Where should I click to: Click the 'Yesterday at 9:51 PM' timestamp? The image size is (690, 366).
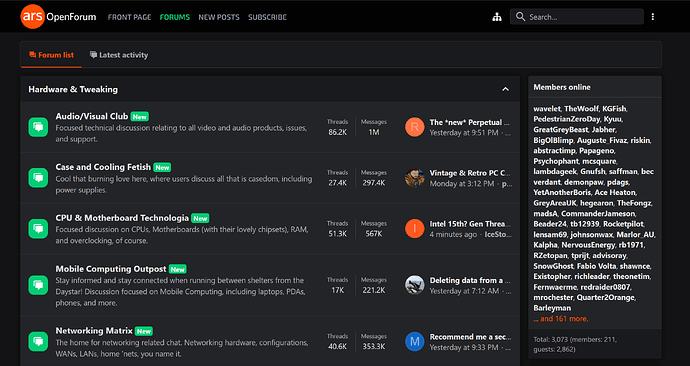[x=464, y=133]
